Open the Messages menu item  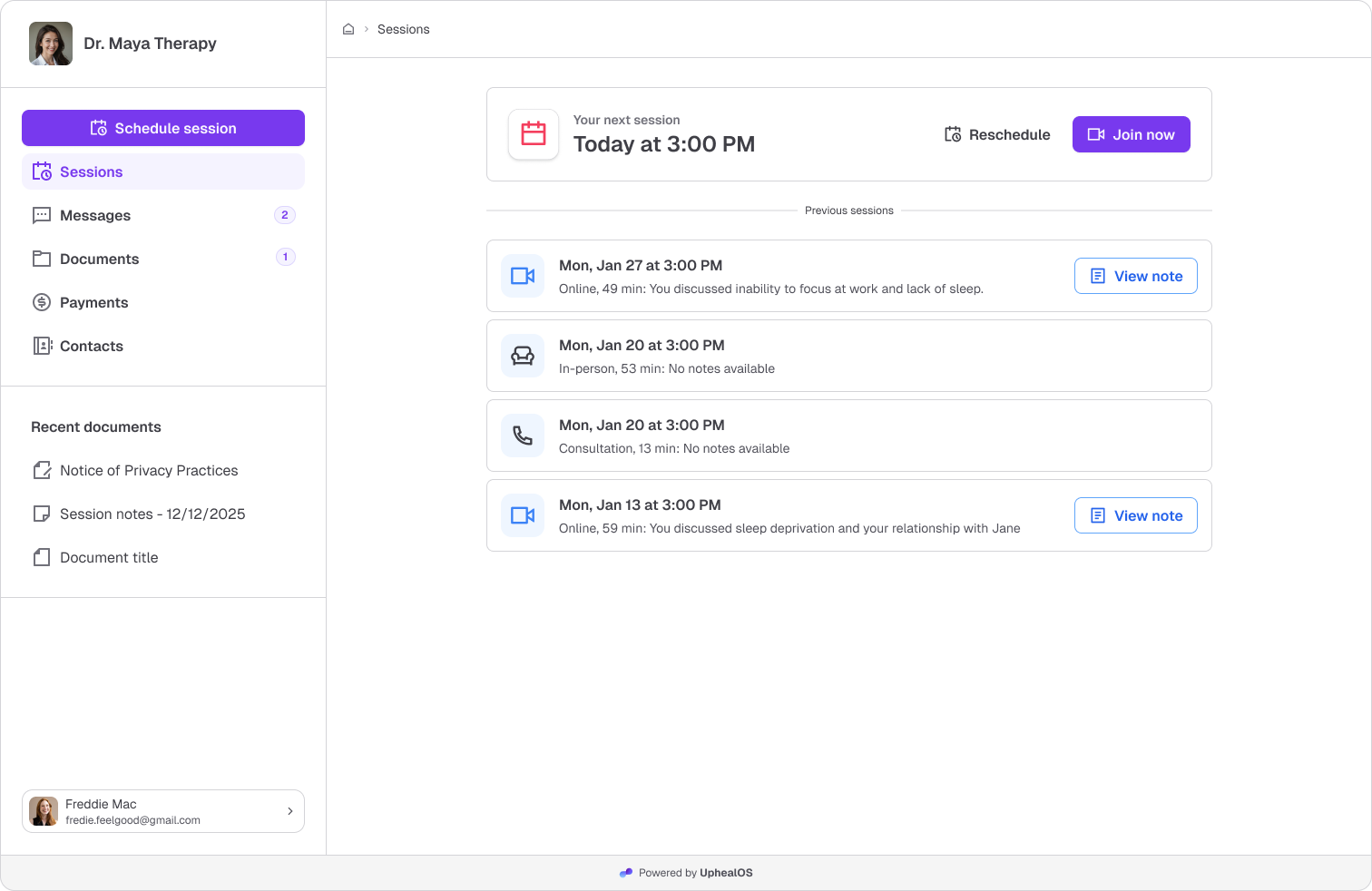click(163, 215)
